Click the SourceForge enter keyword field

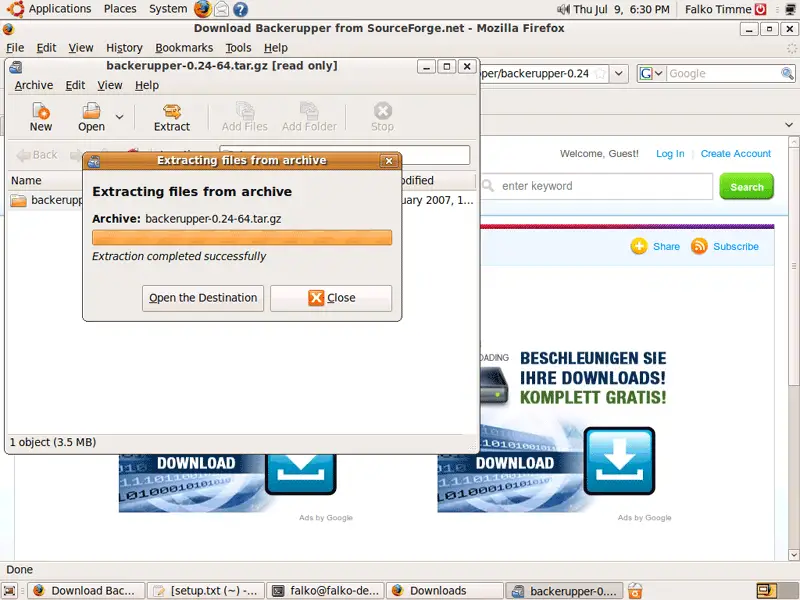[x=596, y=186]
